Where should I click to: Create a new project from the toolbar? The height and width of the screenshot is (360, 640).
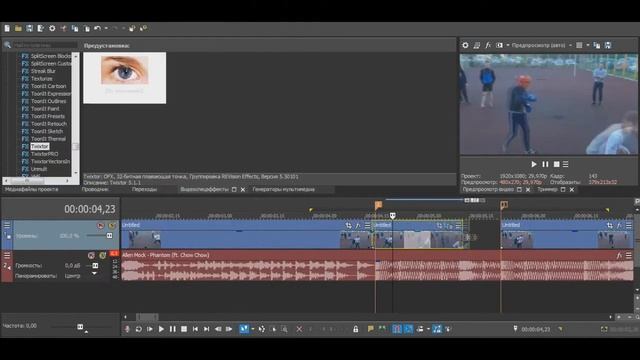[x=7, y=28]
